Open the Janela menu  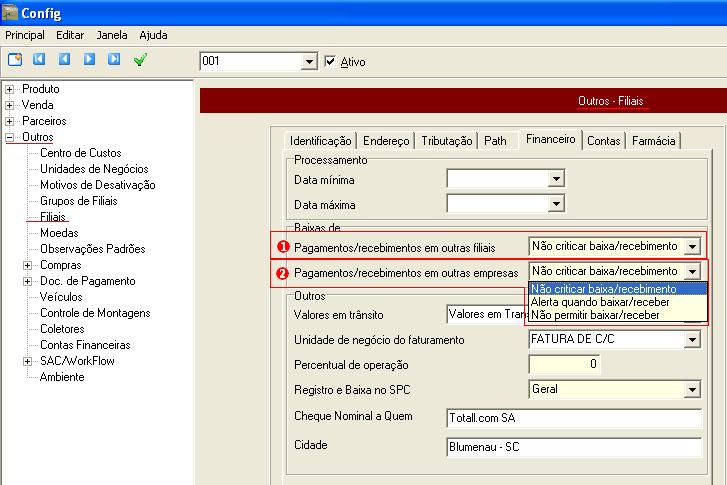[112, 35]
